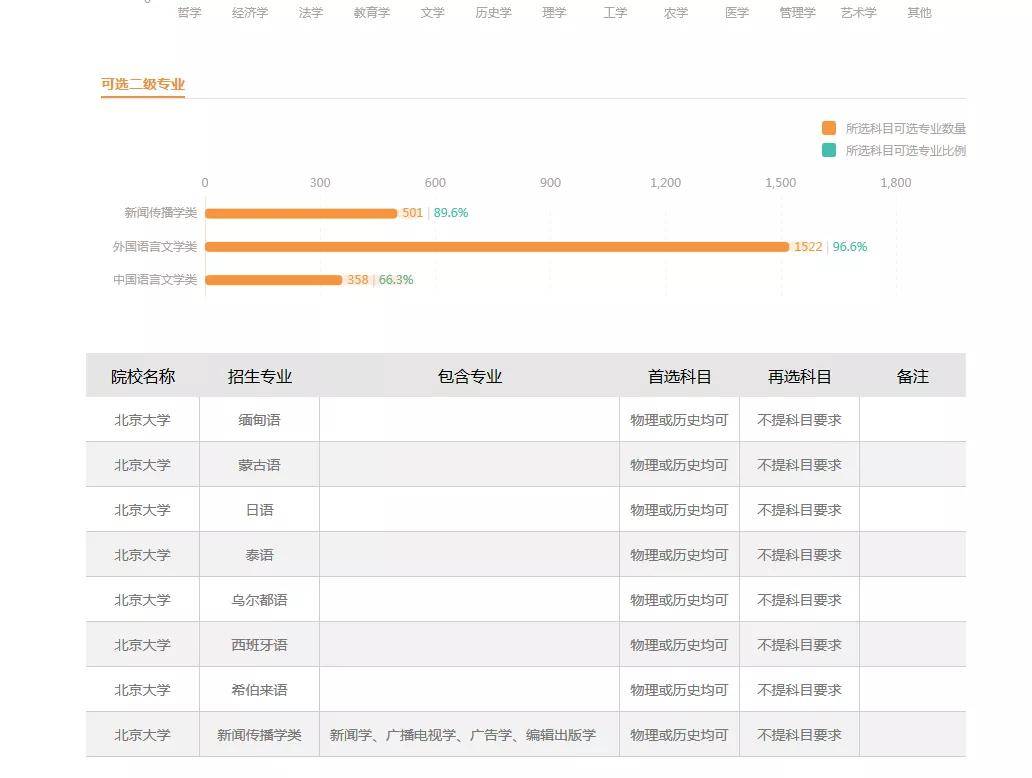Click 北京大学 in the 日语 row
Viewport: 1032px width, 778px height.
click(x=142, y=510)
